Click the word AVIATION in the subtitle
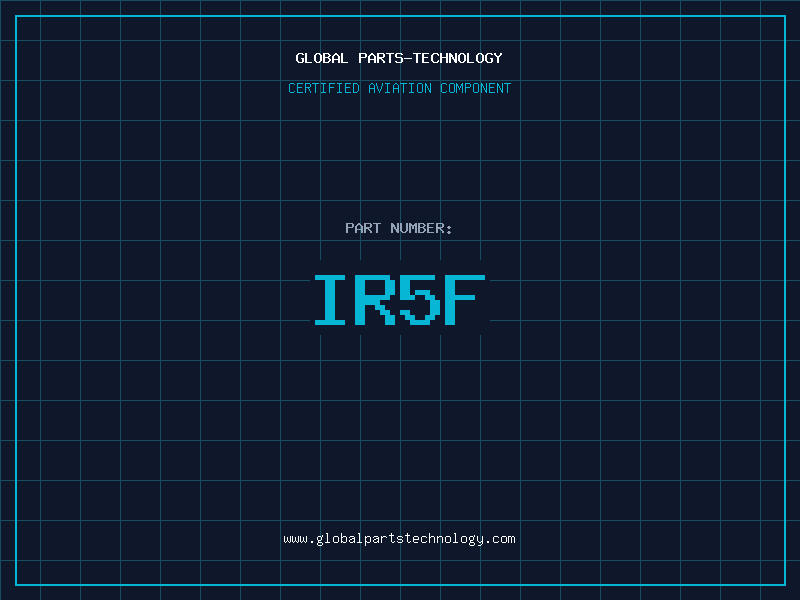800x600 pixels. 400,88
